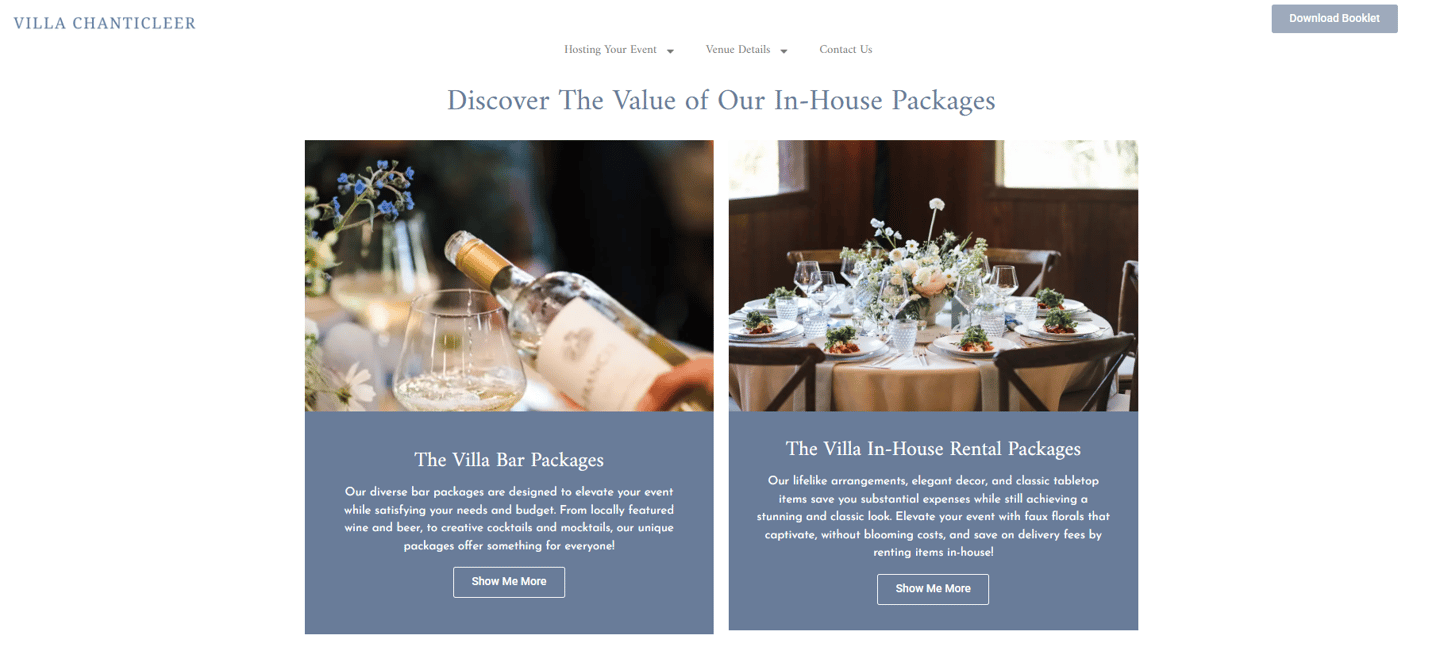1440x666 pixels.
Task: Open the Hosting Your Event menu
Action: click(610, 50)
